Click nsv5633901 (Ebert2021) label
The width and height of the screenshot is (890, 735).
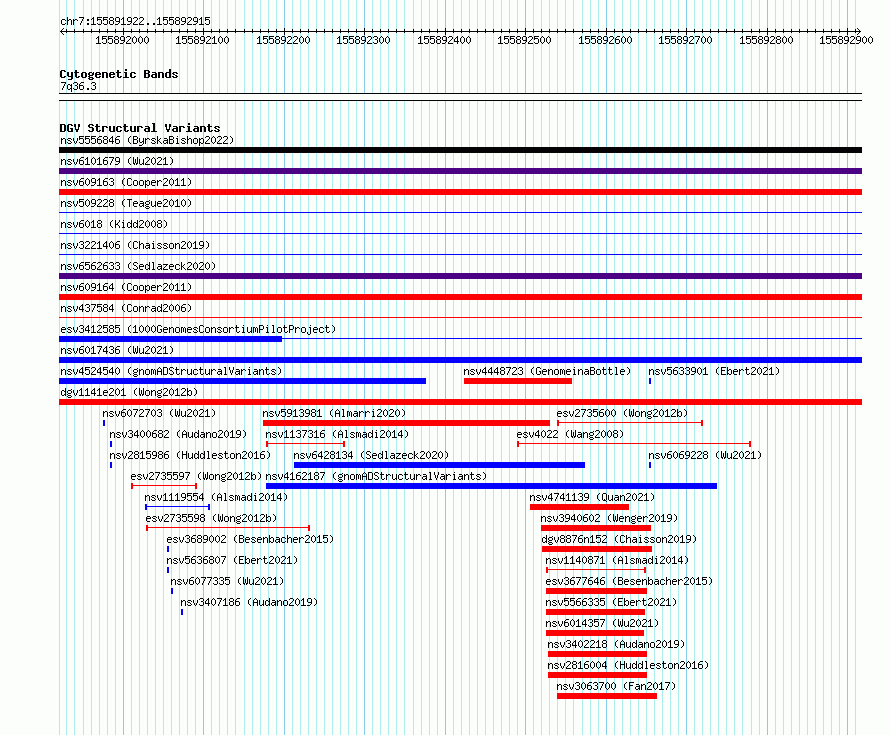coord(714,371)
